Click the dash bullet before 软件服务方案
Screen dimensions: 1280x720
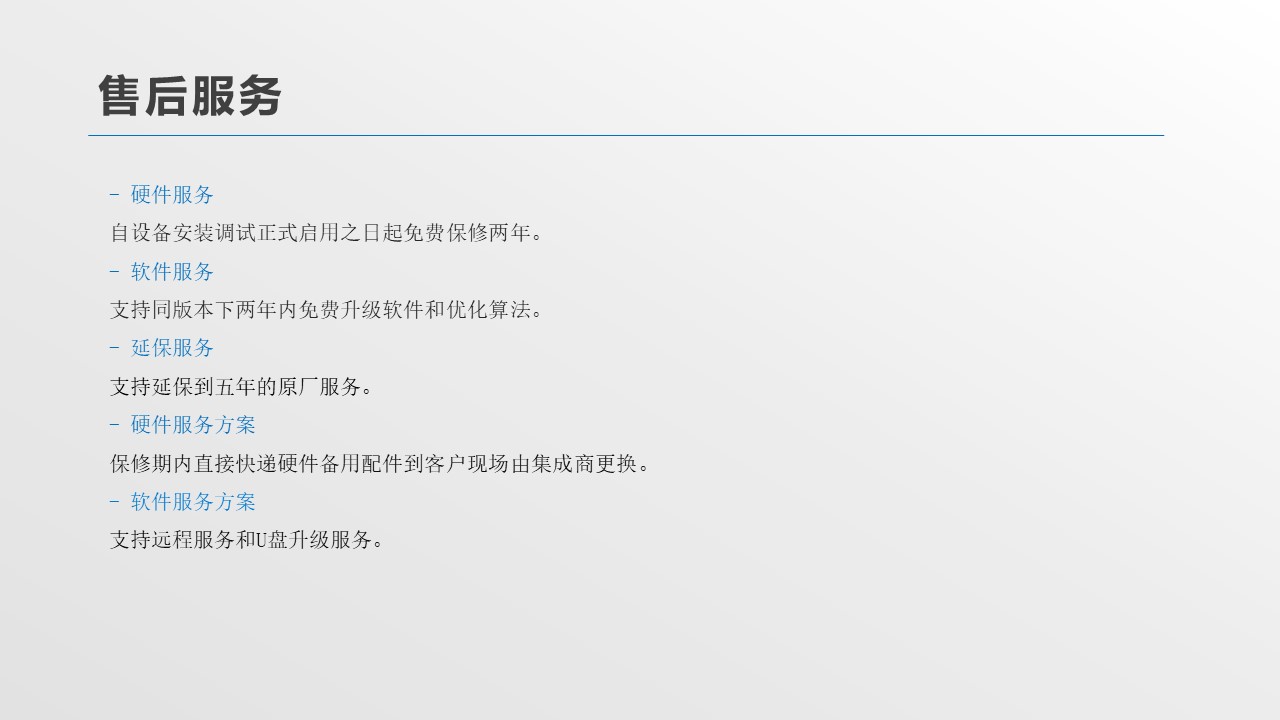115,502
